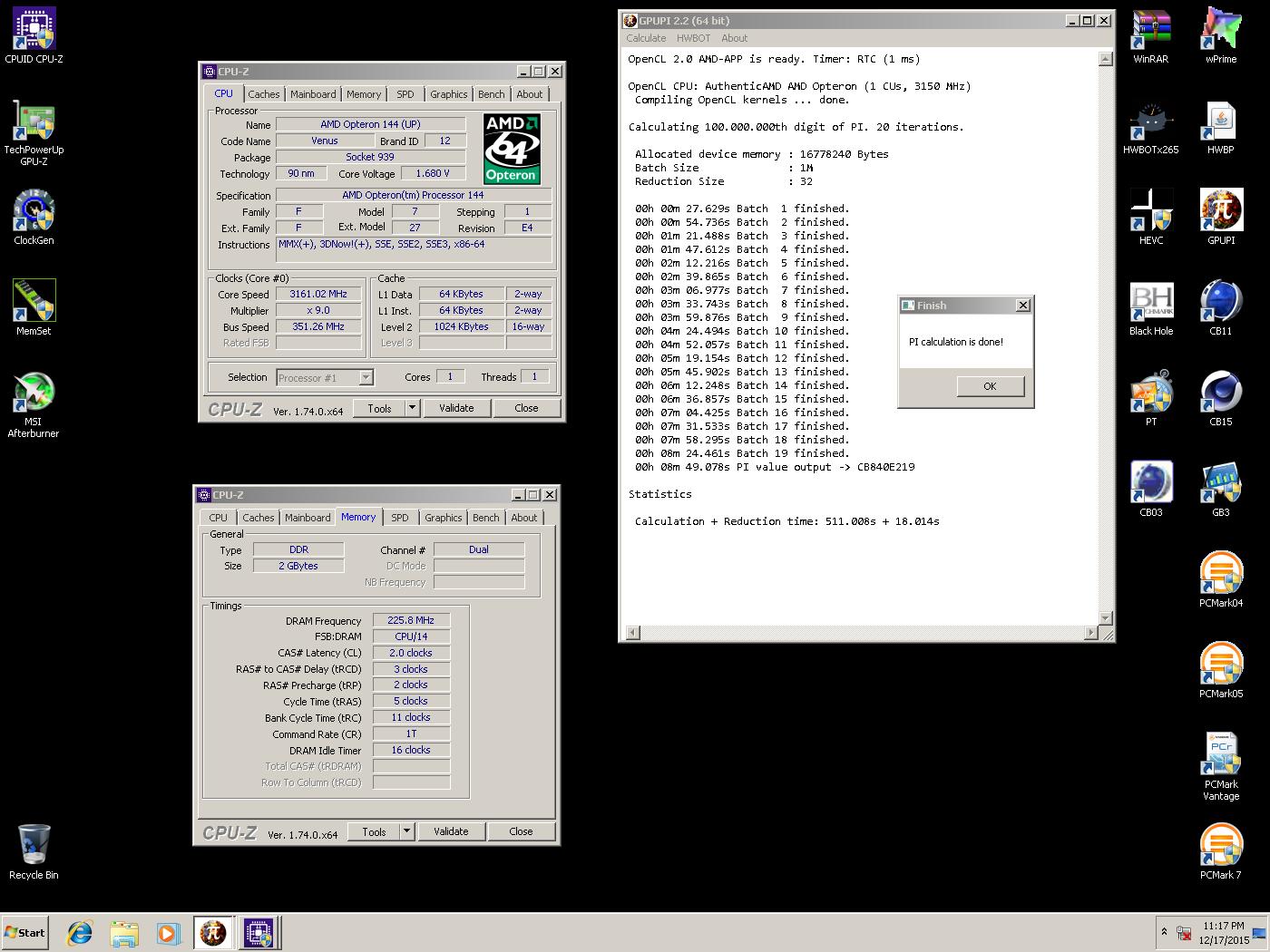Click the taskbar clock 11:17 PM
The height and width of the screenshot is (952, 1270).
1223,926
